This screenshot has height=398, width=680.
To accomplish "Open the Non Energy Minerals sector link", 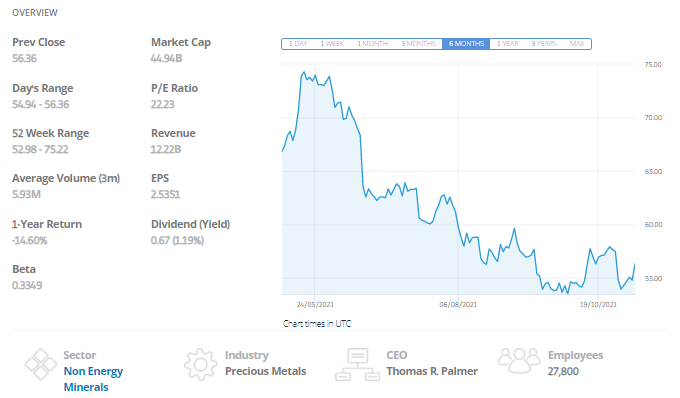I will 93,379.
